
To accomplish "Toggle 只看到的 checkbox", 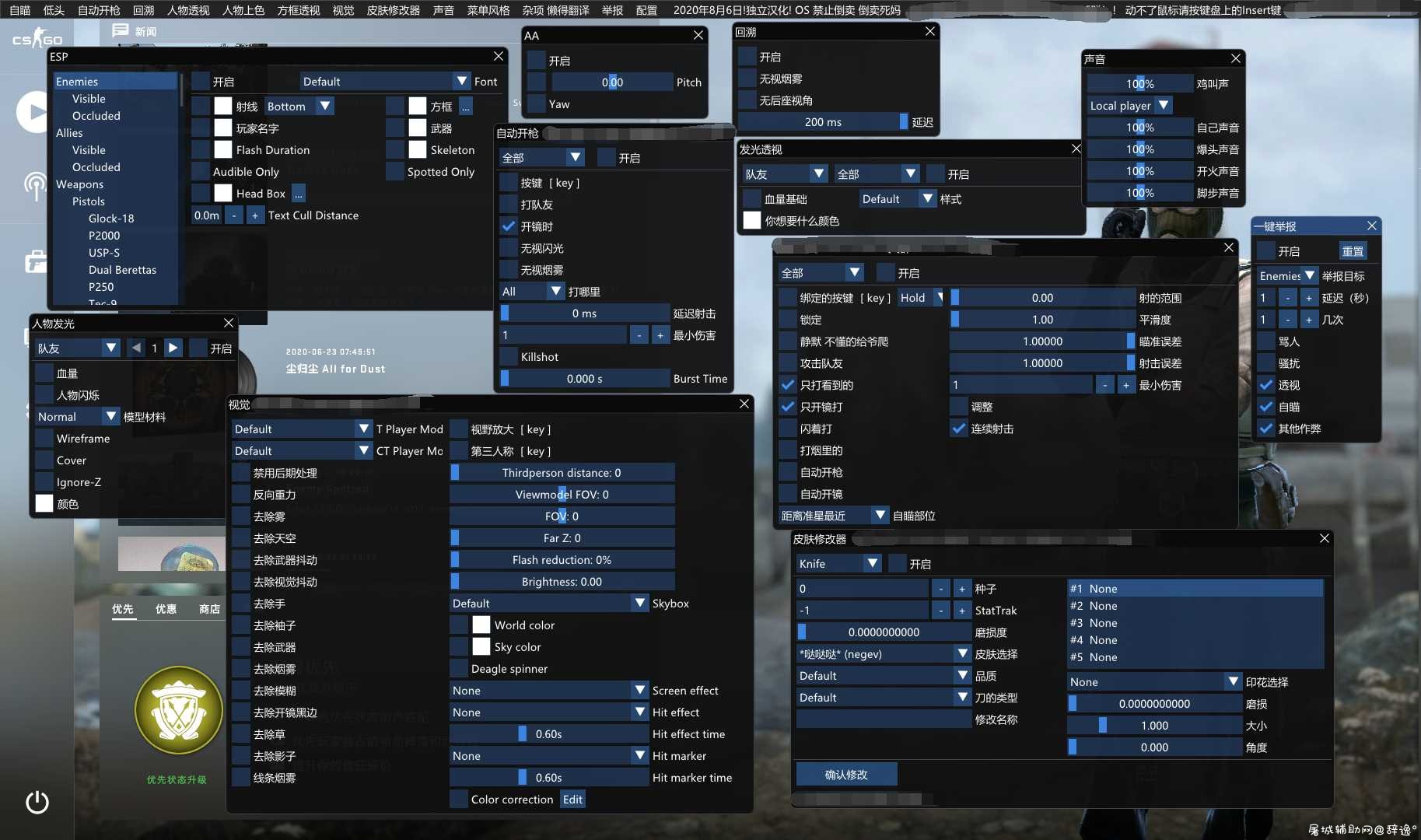I will click(788, 385).
